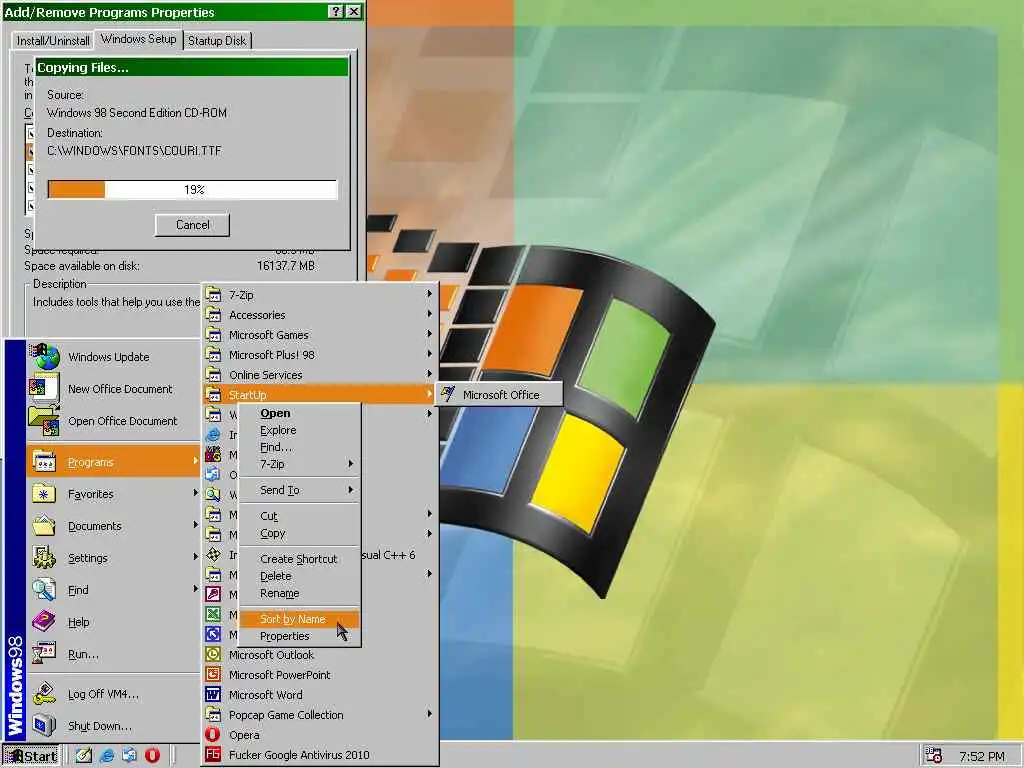Viewport: 1024px width, 768px height.
Task: Click the Log Off key icon
Action: [44, 694]
